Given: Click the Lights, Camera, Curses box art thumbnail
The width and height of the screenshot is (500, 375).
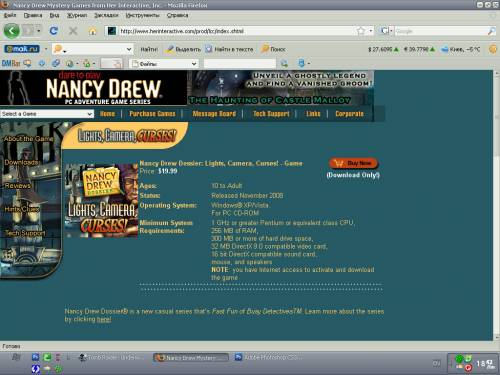Looking at the screenshot, I should click(101, 200).
